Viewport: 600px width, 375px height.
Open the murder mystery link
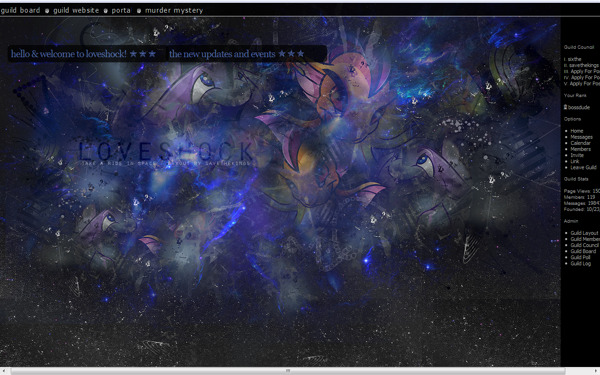[x=174, y=10]
